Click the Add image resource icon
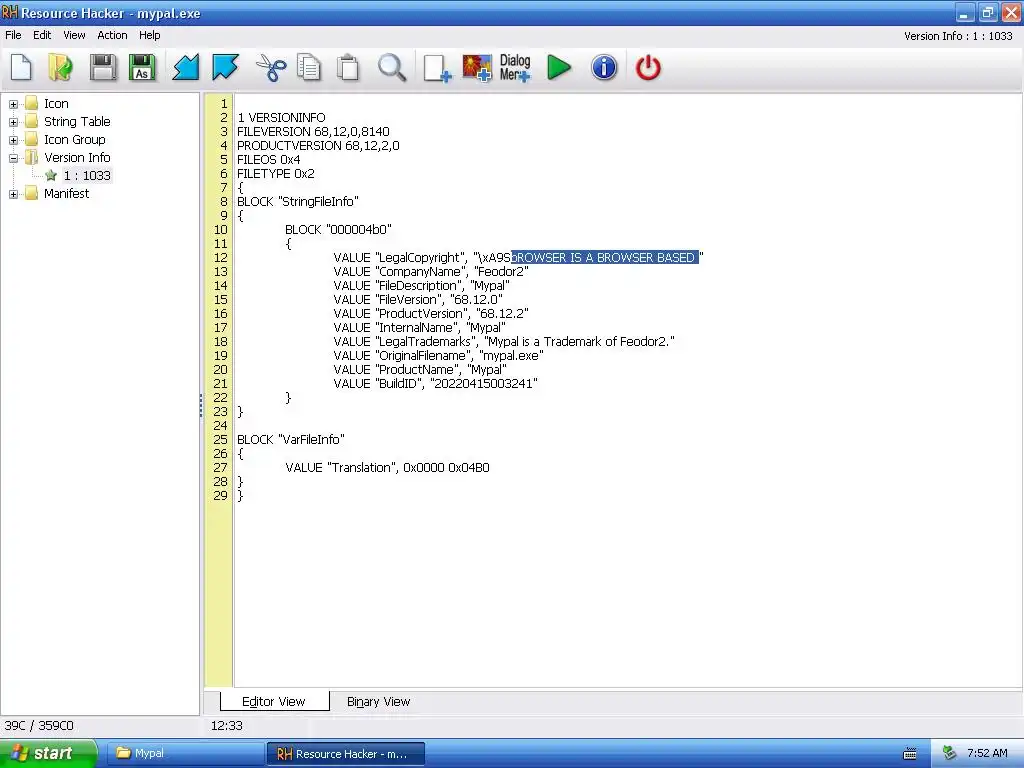This screenshot has height=768, width=1024. click(477, 67)
